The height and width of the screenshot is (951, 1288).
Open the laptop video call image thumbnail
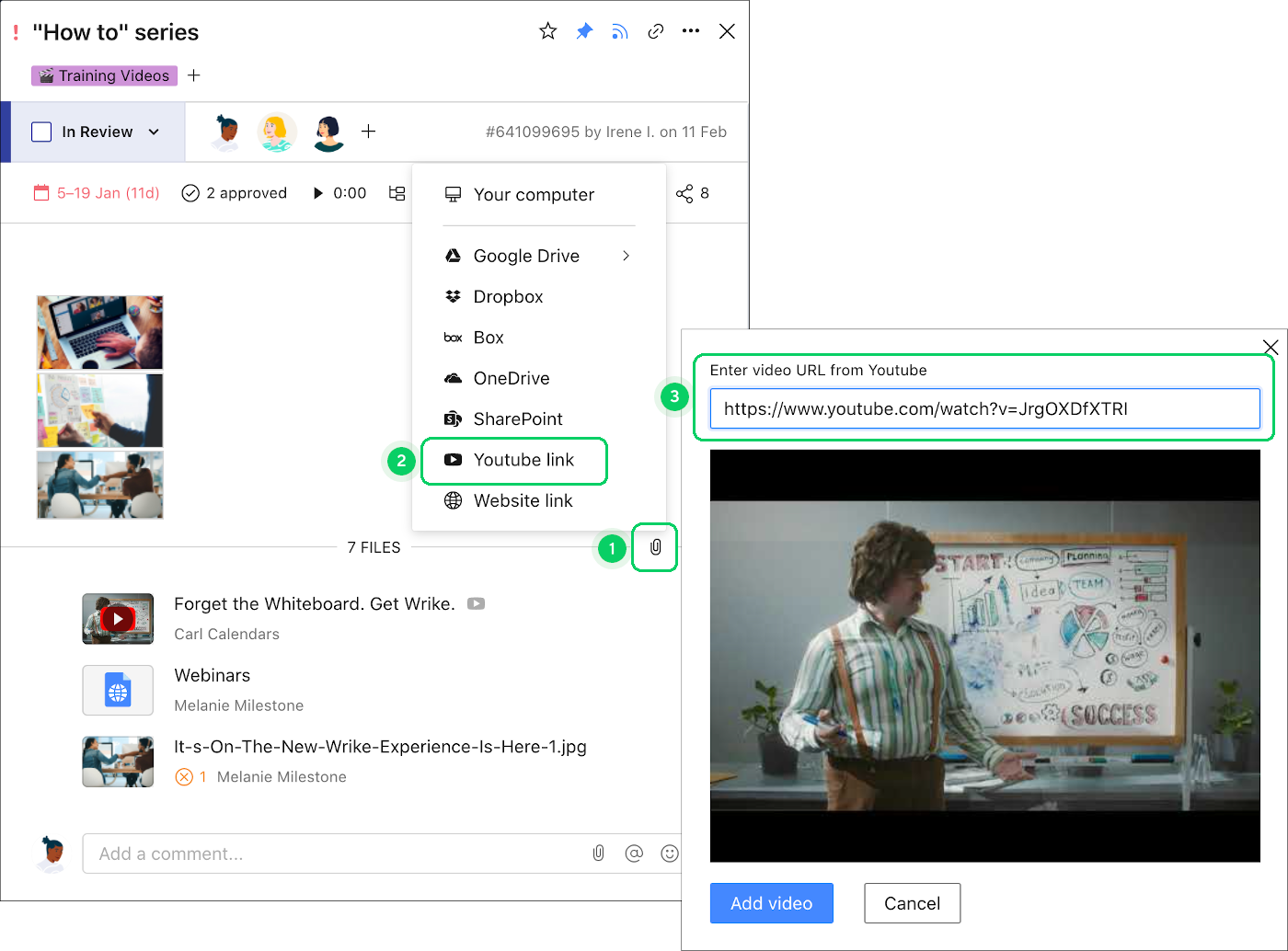point(100,333)
